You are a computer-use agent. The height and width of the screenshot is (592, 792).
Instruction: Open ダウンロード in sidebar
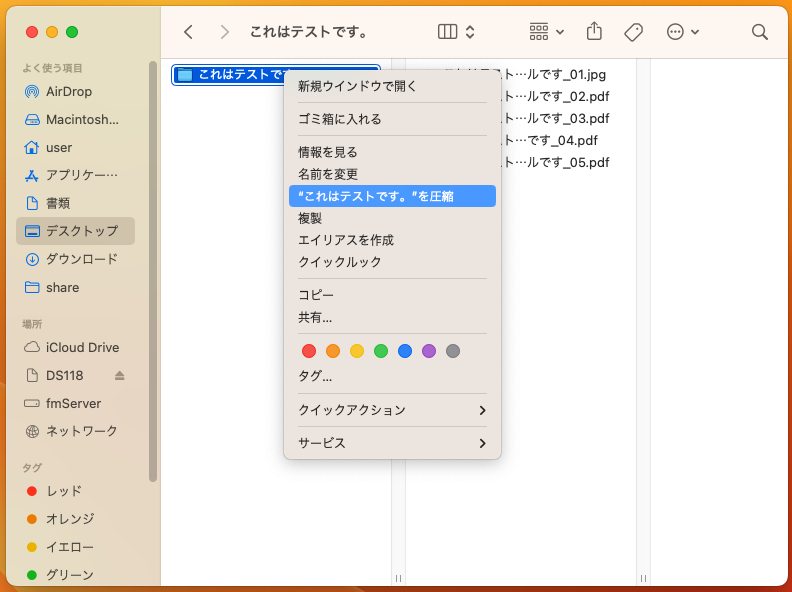pos(76,259)
